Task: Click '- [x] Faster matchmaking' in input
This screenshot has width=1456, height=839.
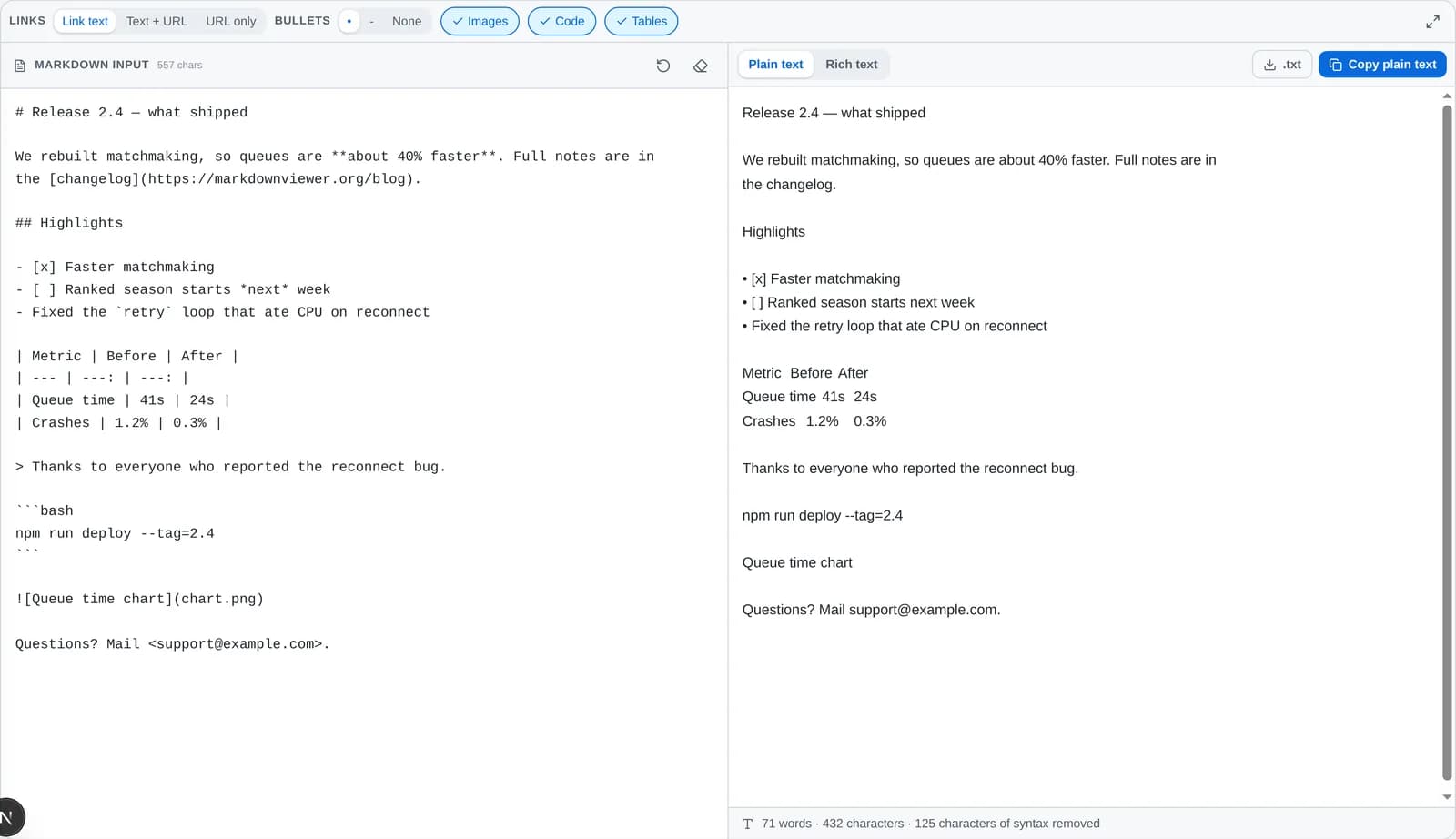Action: click(x=115, y=268)
